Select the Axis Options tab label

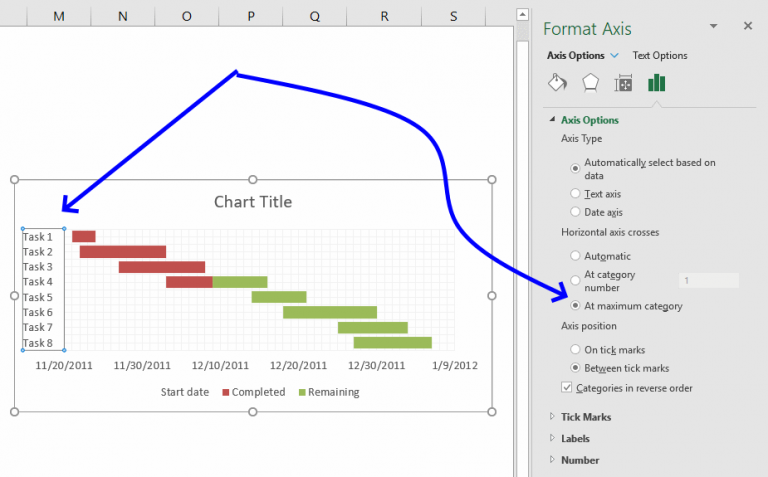[576, 55]
